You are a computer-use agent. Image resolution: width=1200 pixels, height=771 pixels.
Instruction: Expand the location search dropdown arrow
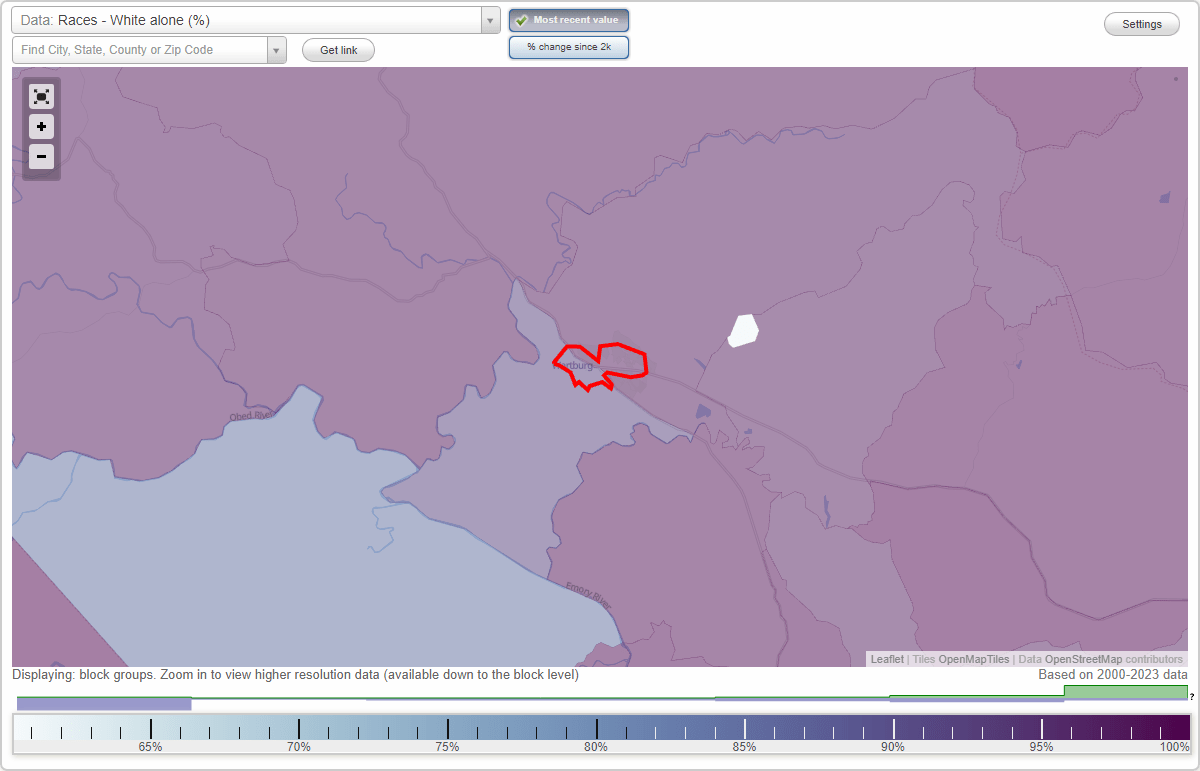[x=277, y=49]
